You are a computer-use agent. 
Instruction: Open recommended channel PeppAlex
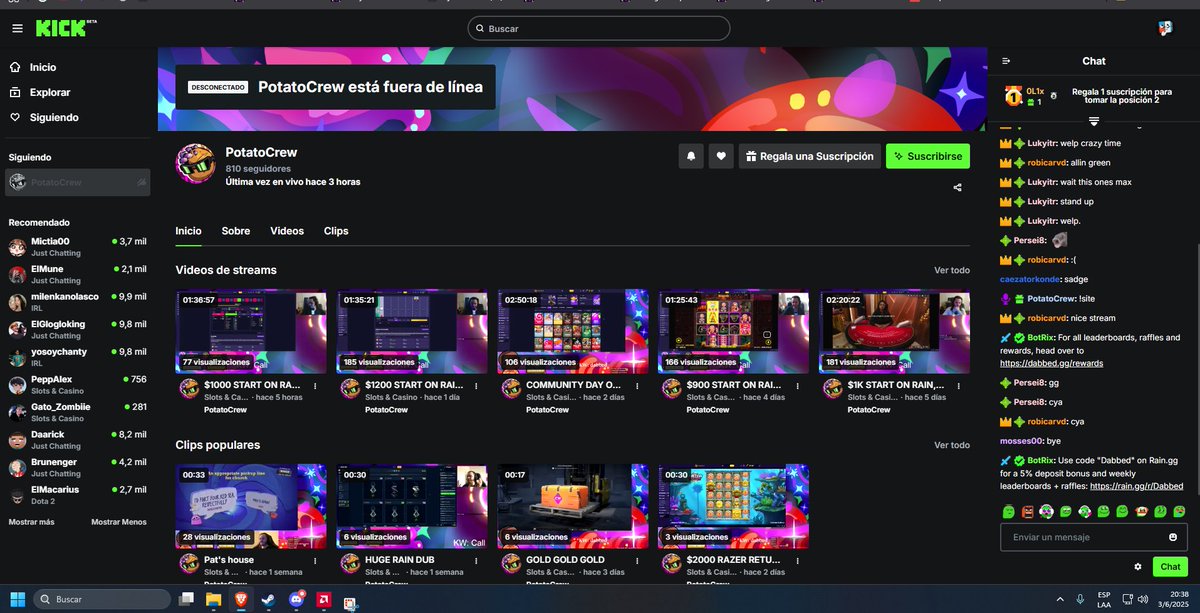pos(77,385)
